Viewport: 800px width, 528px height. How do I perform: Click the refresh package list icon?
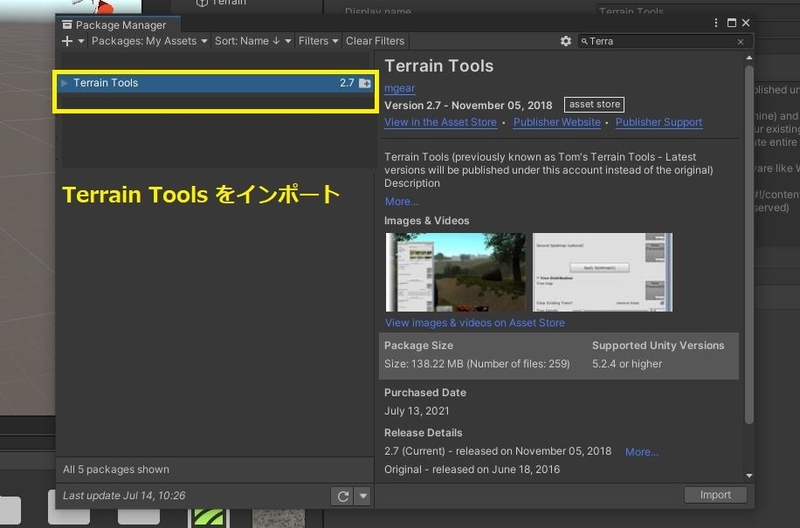coord(343,496)
